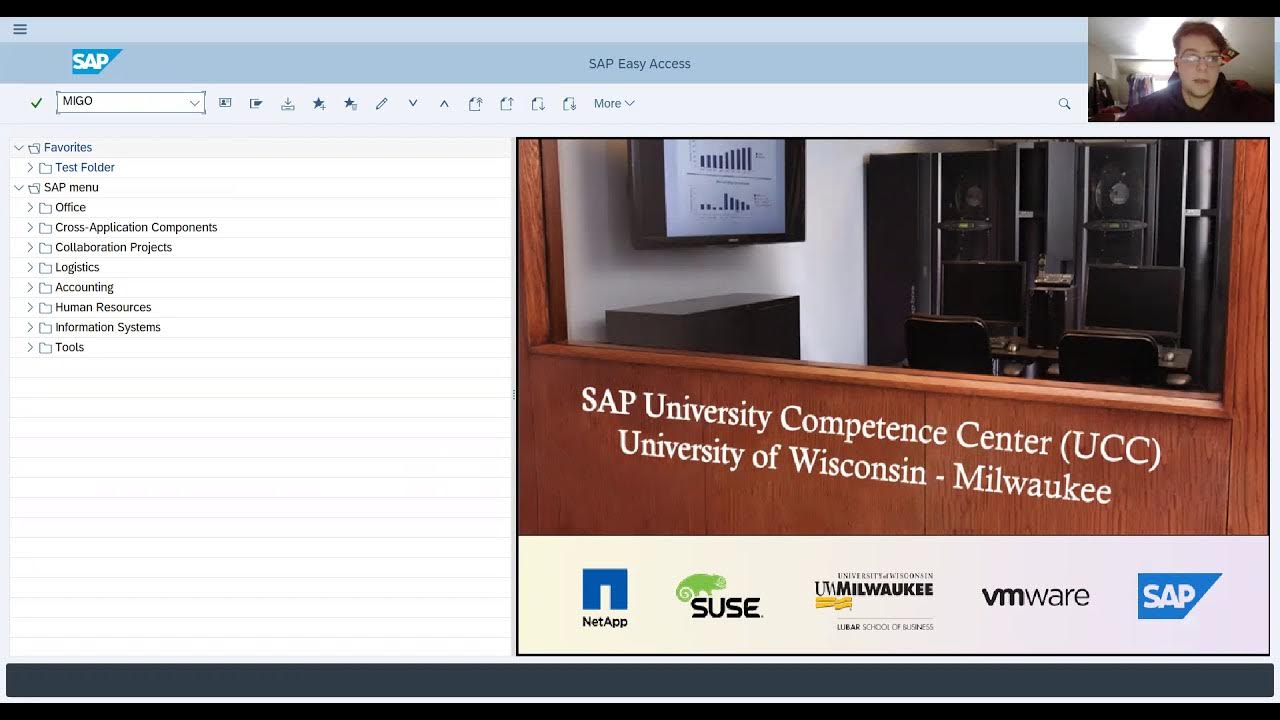This screenshot has height=720, width=1280.
Task: Click the SUSE logo
Action: coord(719,596)
